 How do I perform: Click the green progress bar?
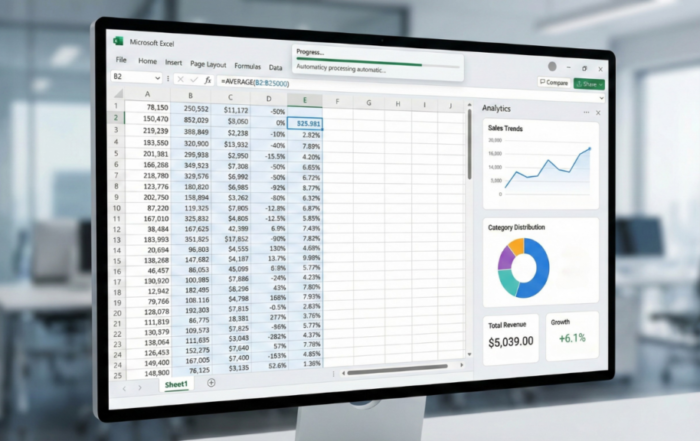click(359, 62)
